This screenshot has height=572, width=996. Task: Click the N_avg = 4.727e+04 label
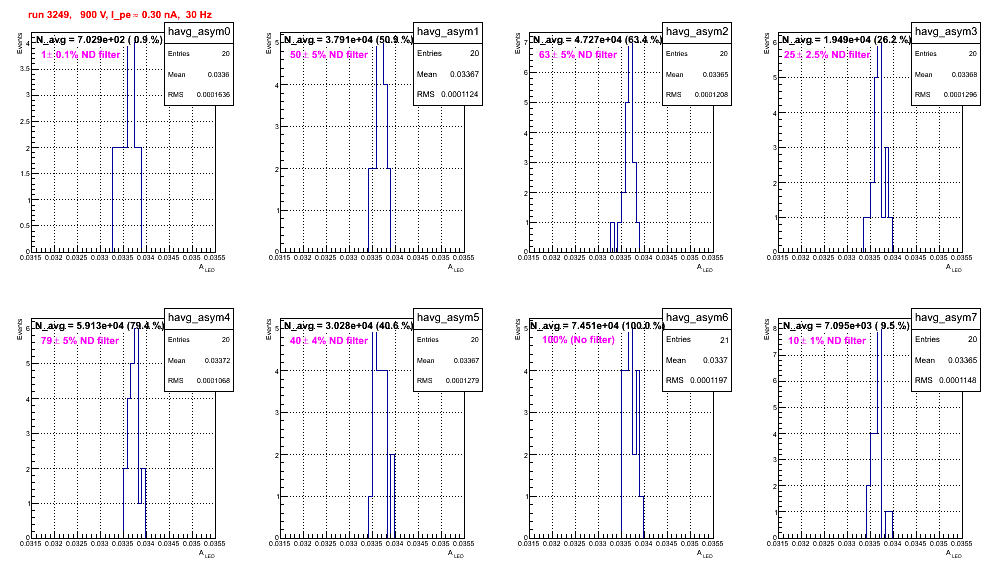(597, 39)
